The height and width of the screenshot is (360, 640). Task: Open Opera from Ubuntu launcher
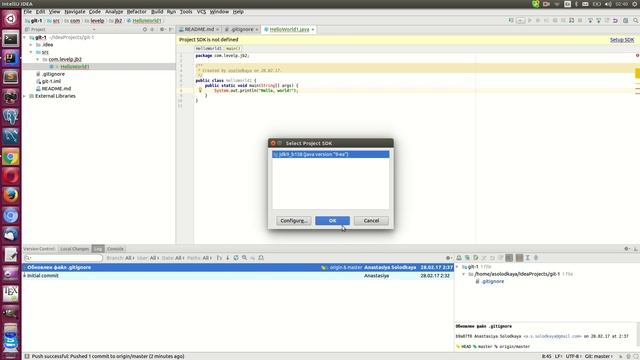click(11, 176)
